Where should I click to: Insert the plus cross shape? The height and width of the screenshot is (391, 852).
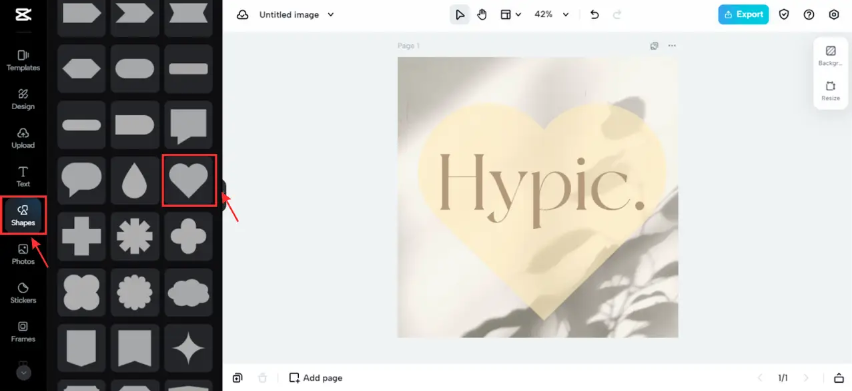pos(82,236)
